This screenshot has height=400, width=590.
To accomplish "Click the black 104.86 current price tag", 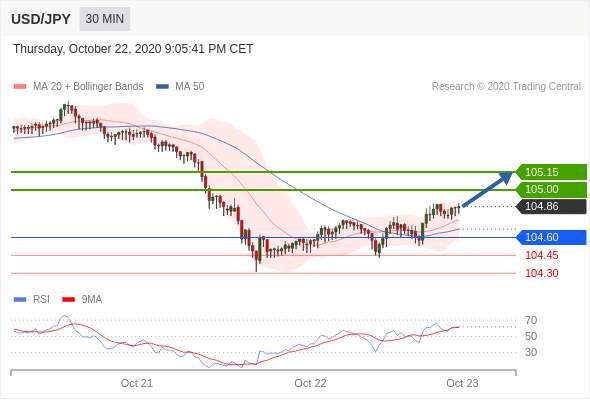I will (551, 206).
